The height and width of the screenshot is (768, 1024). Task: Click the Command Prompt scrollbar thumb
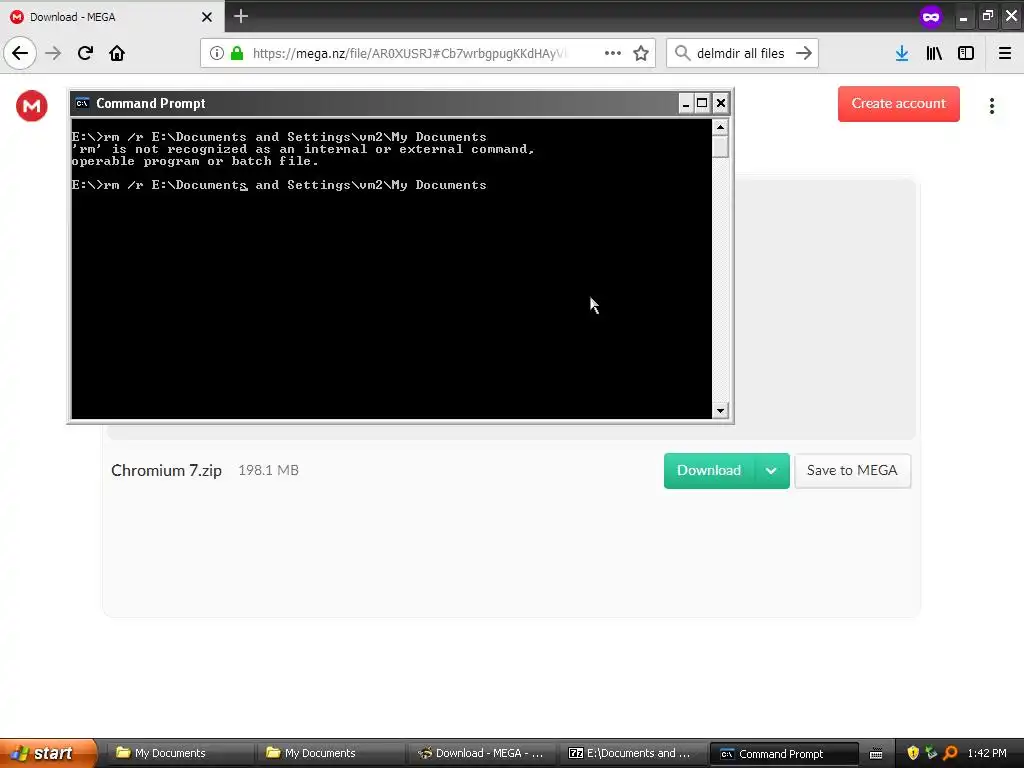720,147
